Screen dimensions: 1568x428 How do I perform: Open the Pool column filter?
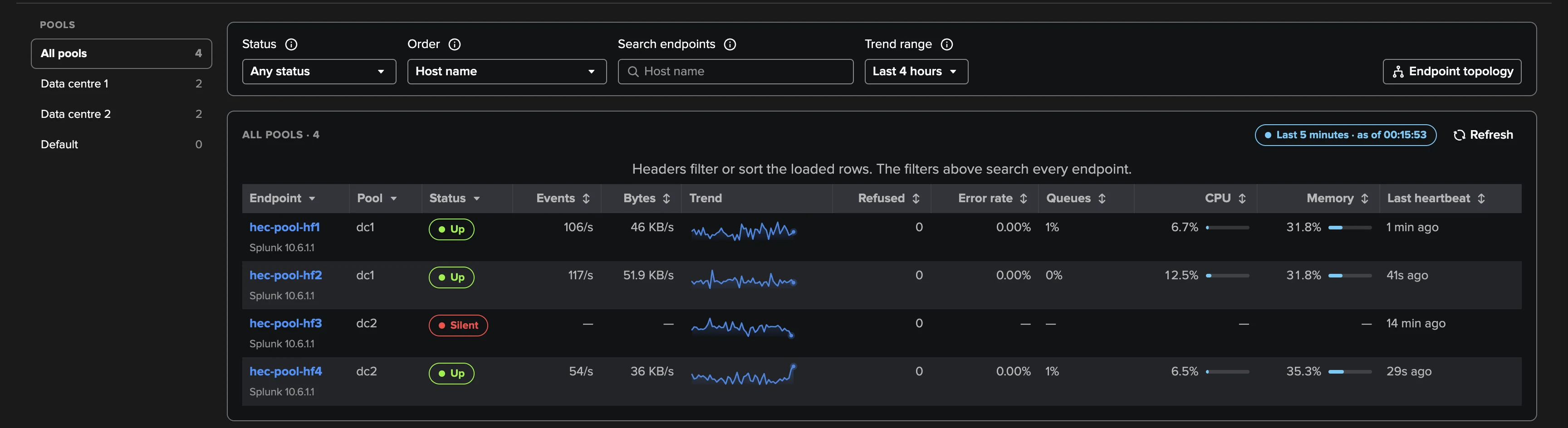[x=394, y=199]
